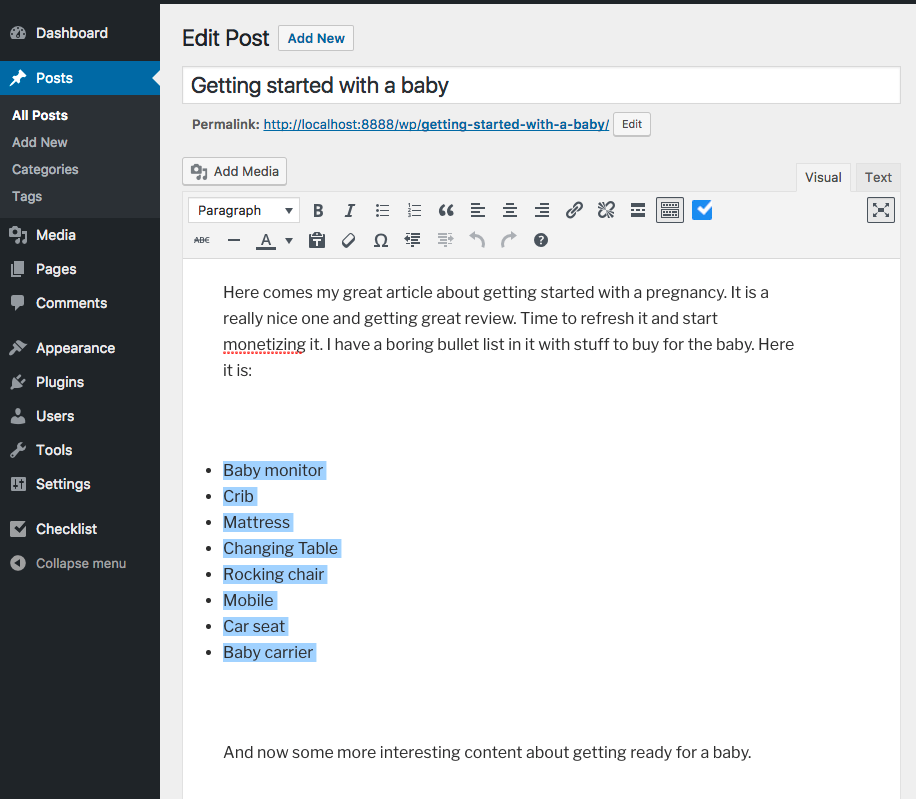Open the post permalink URL
916x799 pixels.
tap(436, 125)
